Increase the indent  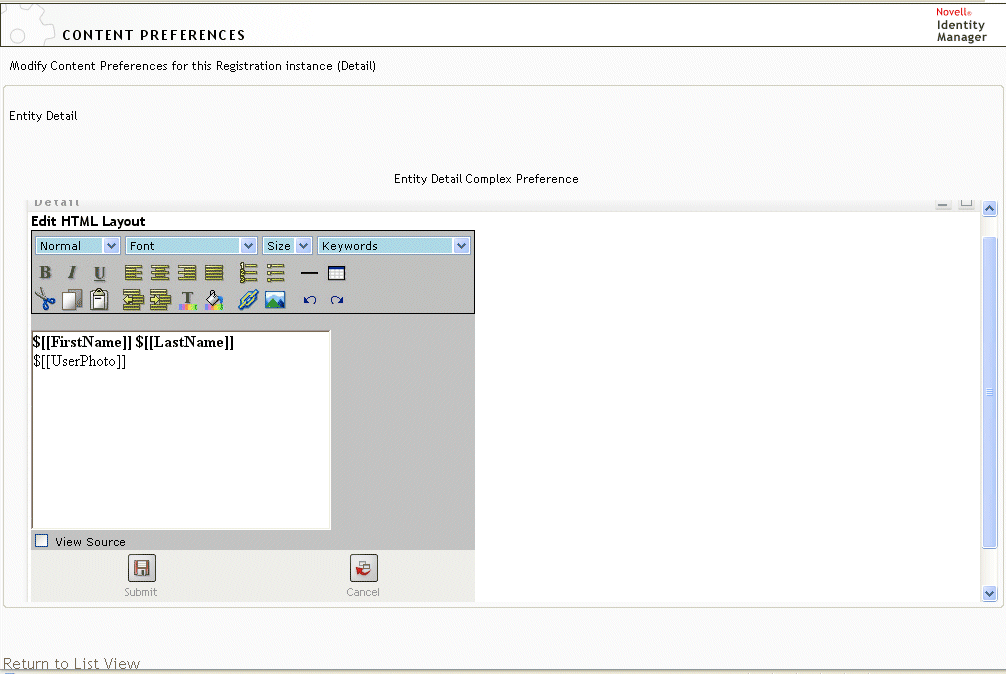click(x=160, y=299)
